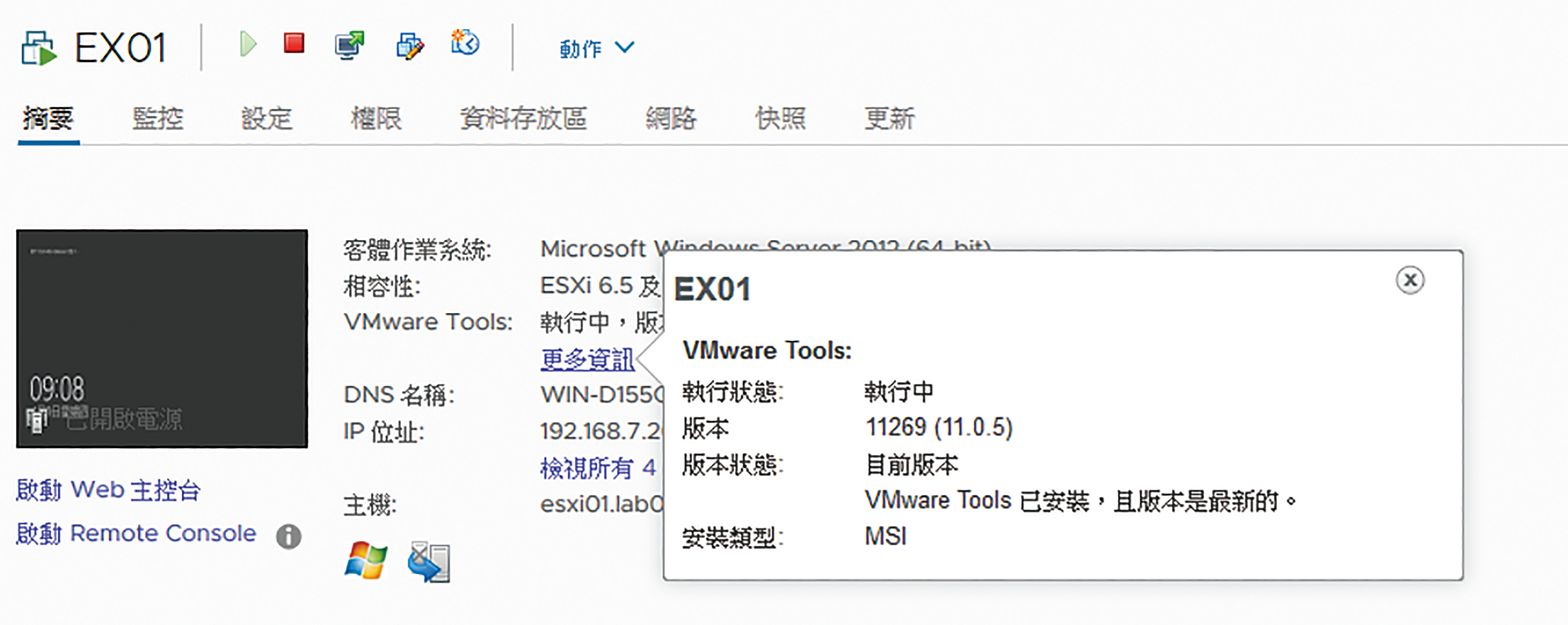Click the WIN-D155 DNS name value
Image resolution: width=1568 pixels, height=625 pixels.
coord(601,395)
